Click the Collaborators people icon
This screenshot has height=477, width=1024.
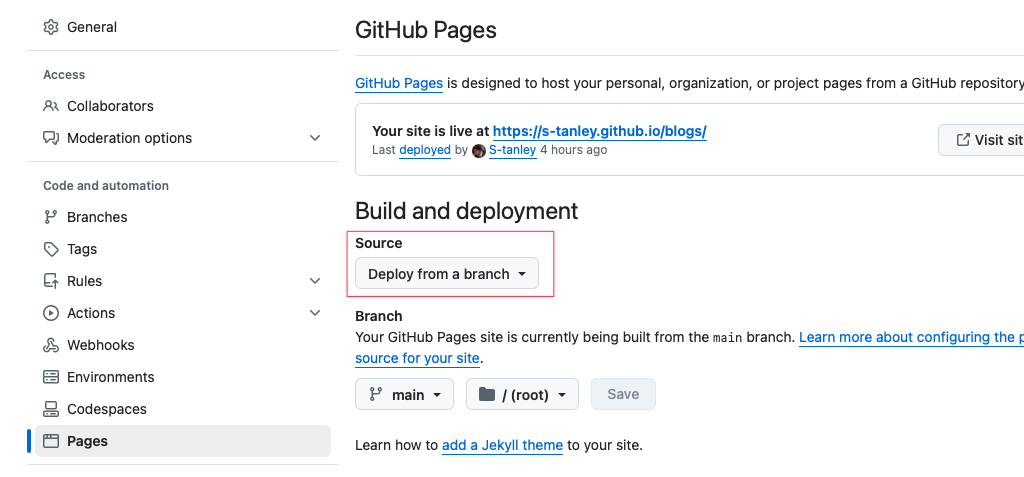[51, 106]
